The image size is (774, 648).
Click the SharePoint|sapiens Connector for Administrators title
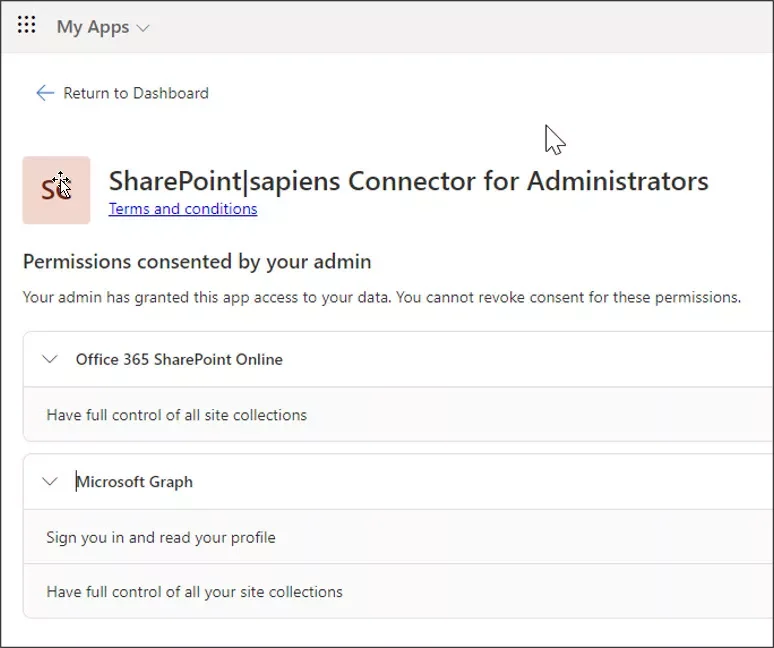point(409,181)
